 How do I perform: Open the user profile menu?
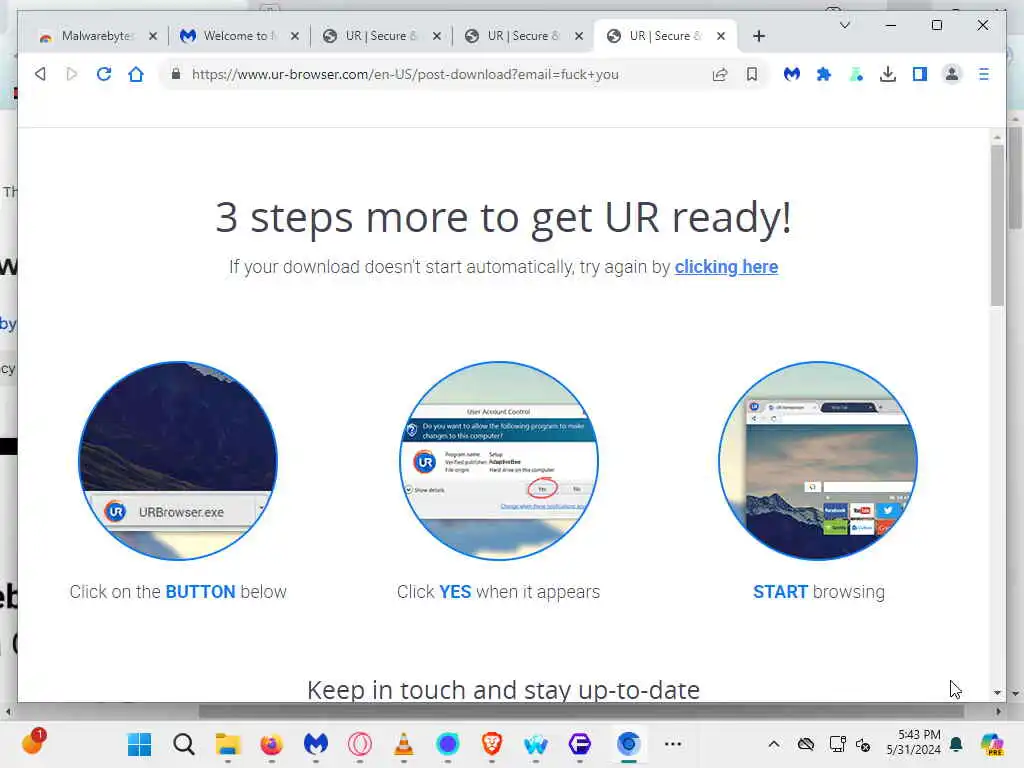[x=952, y=74]
